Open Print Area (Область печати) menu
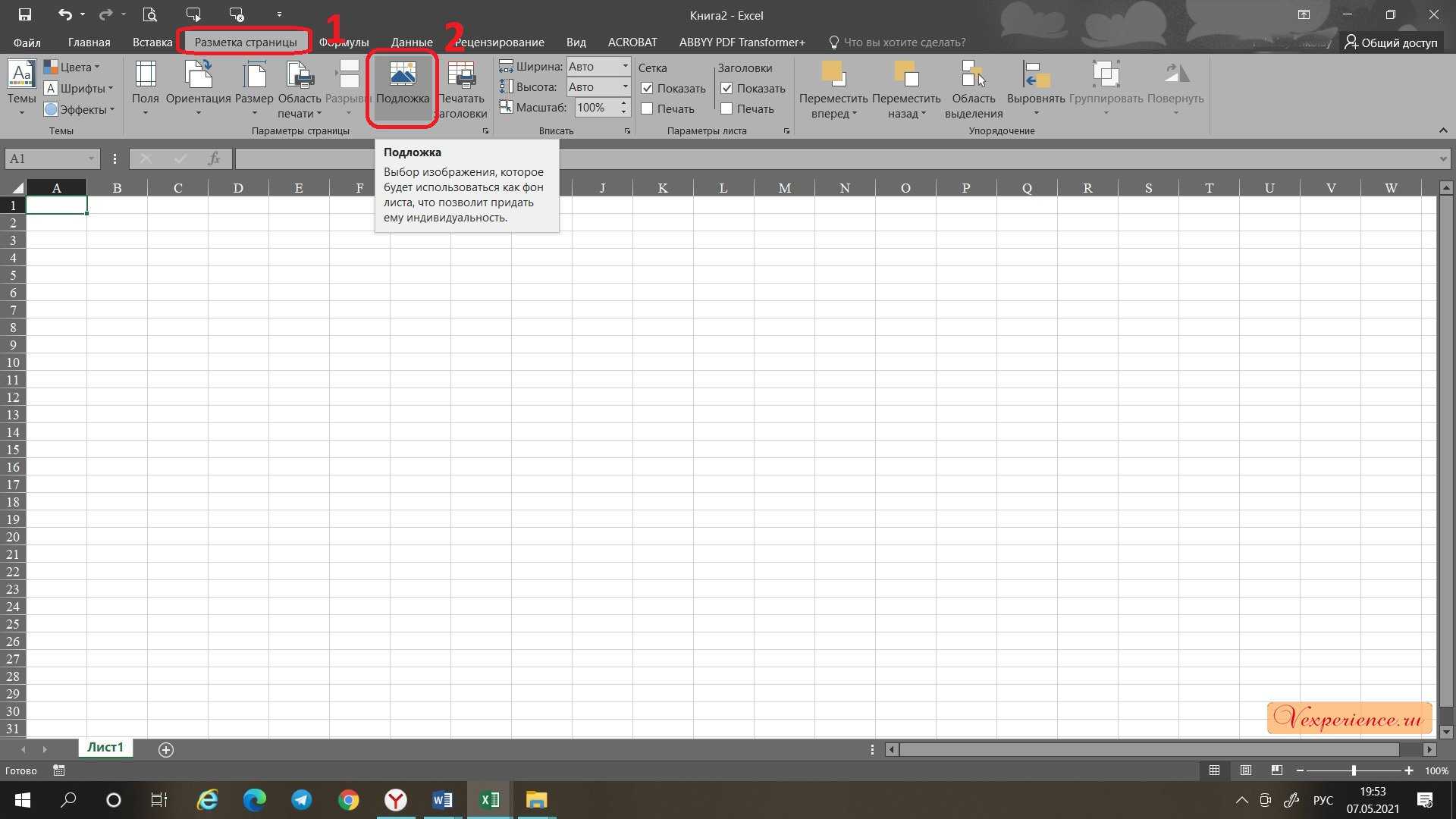Screen dimensions: 1456x819 tap(300, 88)
